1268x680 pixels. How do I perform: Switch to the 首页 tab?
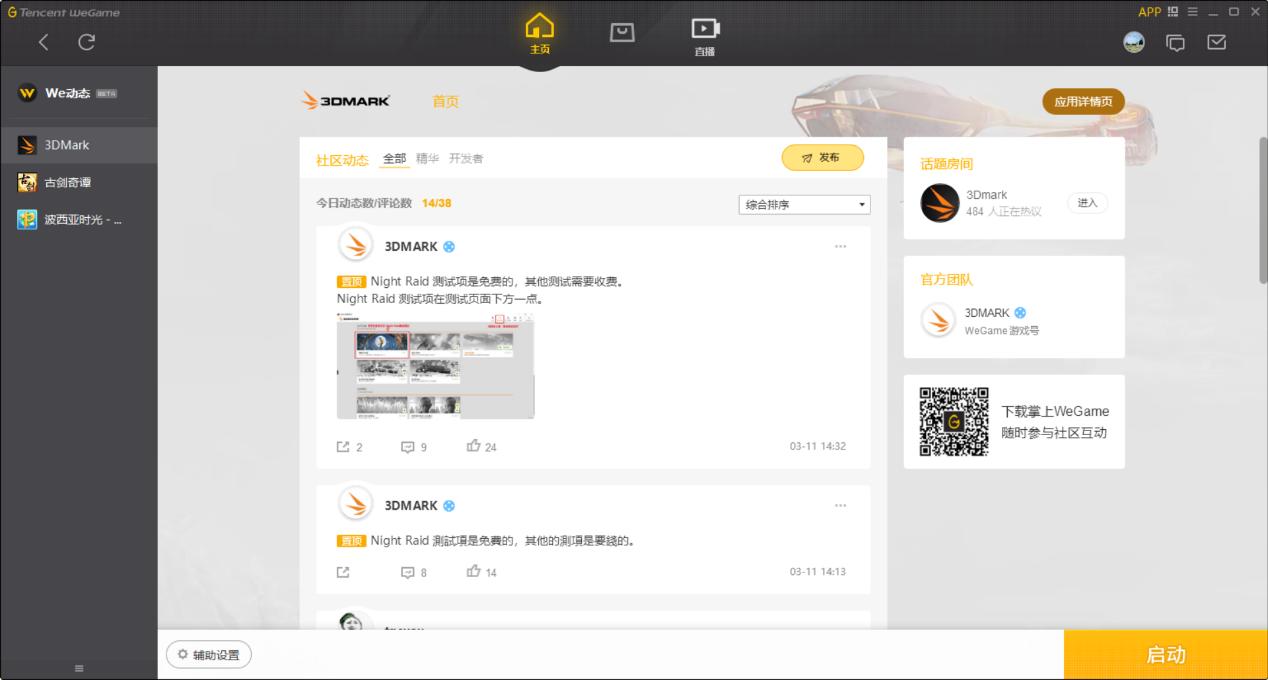tap(446, 101)
